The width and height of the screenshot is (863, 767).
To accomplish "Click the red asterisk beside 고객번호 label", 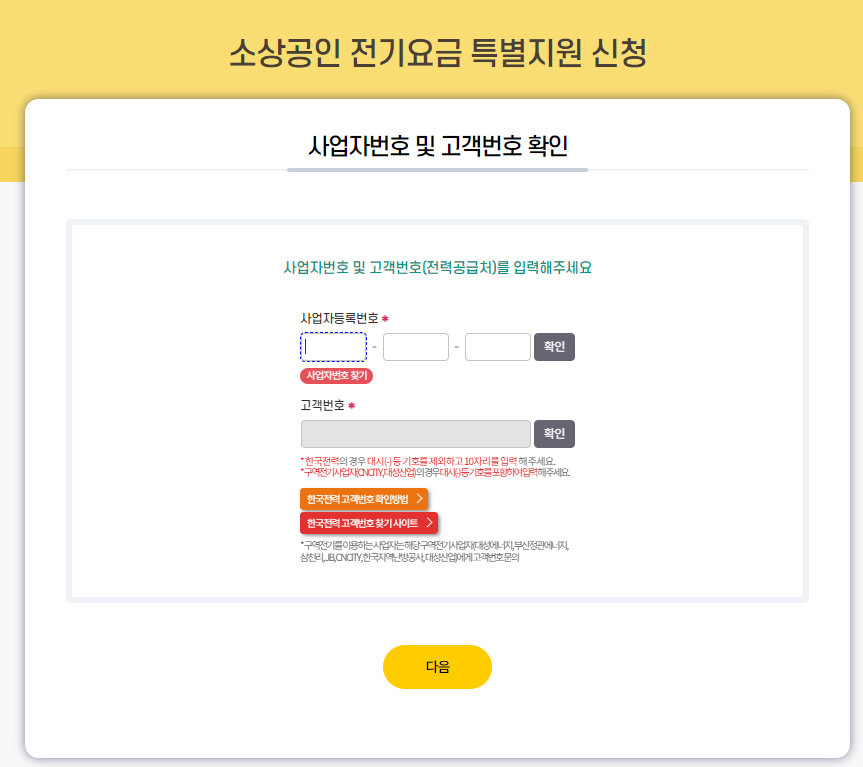I will [352, 406].
